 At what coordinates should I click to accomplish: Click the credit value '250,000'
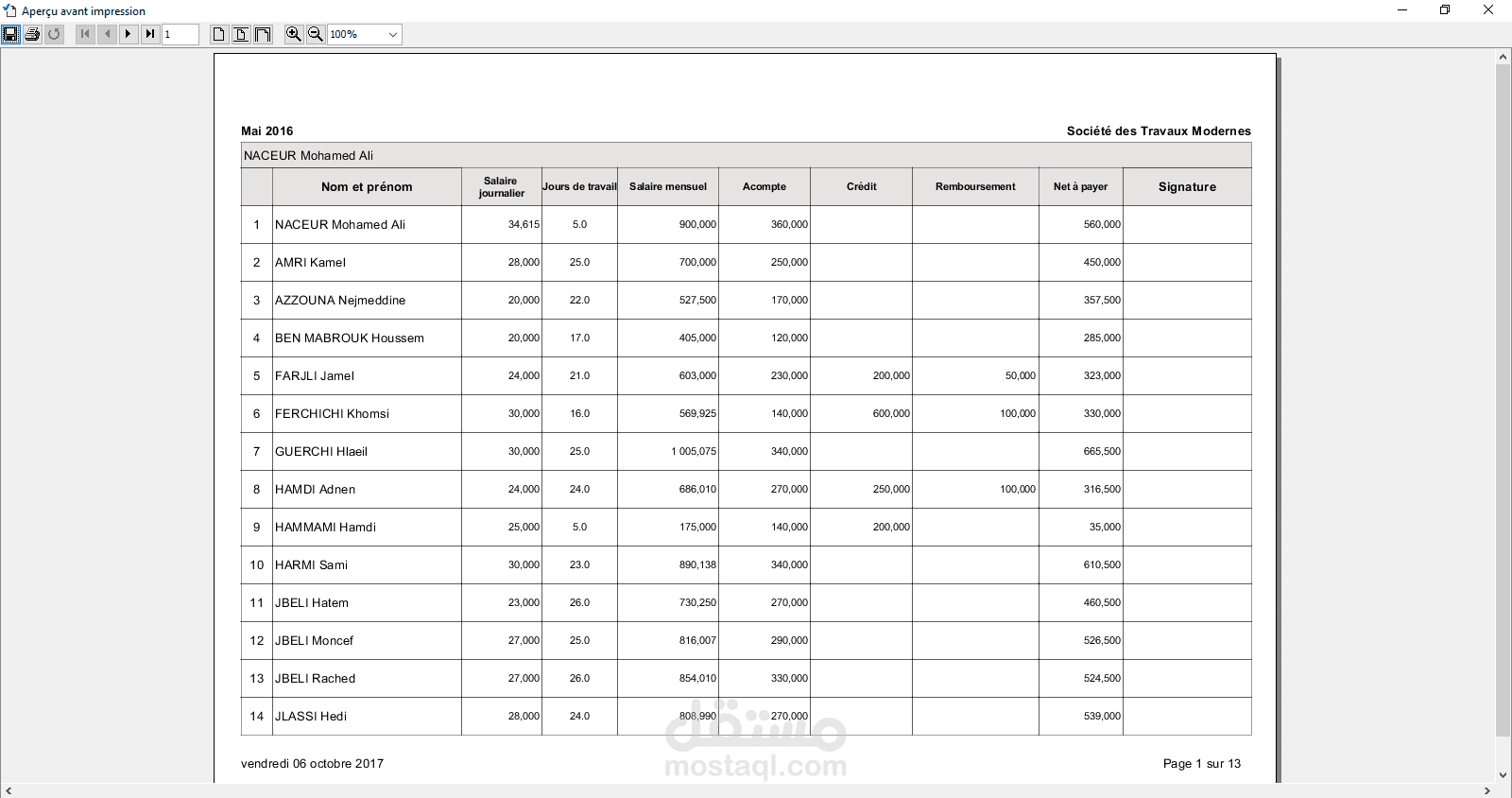coord(891,489)
